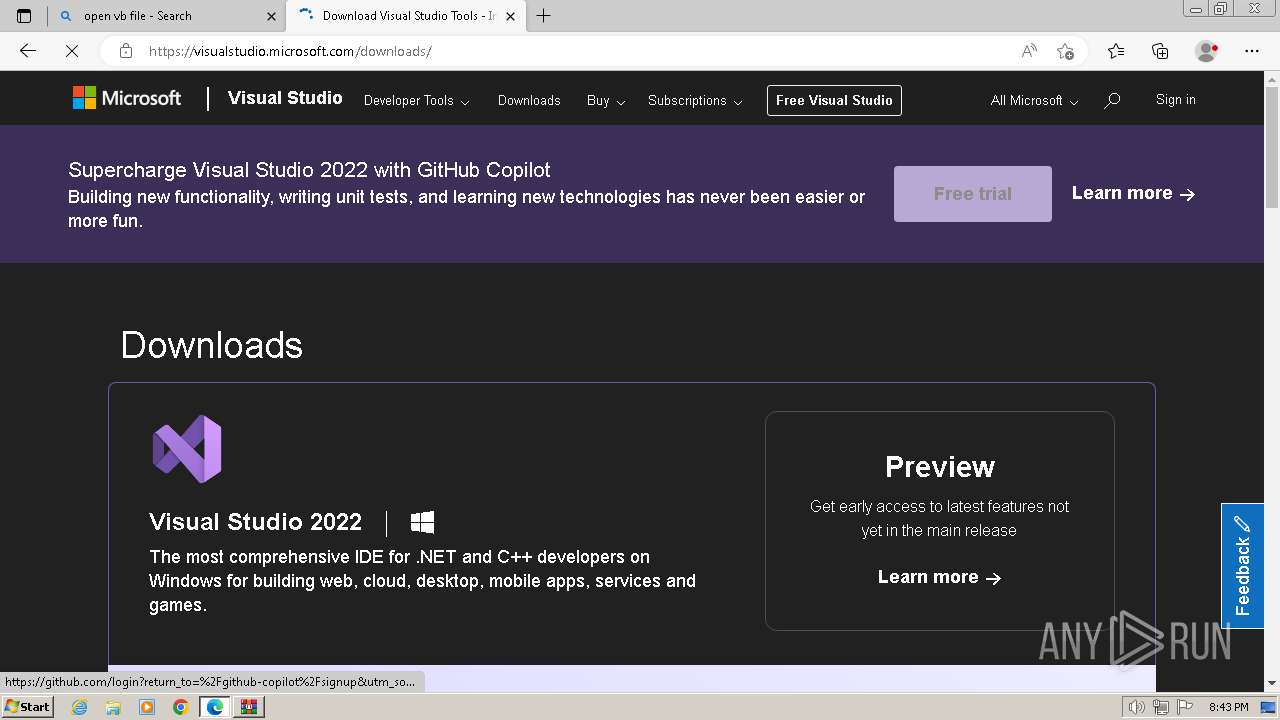This screenshot has width=1280, height=720.
Task: Expand the Developer Tools dropdown
Action: (416, 101)
